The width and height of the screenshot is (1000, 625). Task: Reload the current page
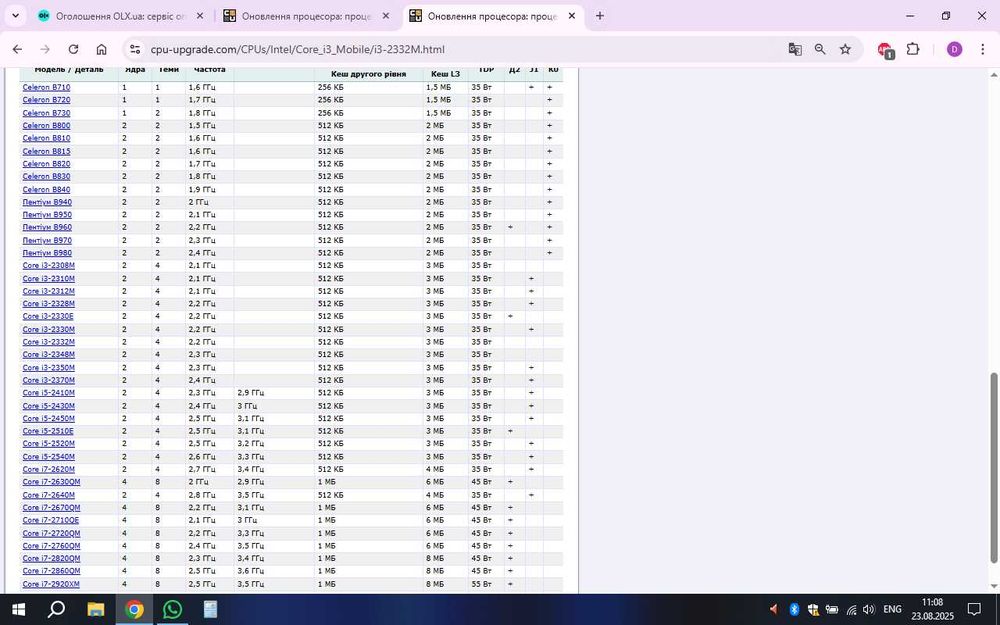coord(73,49)
